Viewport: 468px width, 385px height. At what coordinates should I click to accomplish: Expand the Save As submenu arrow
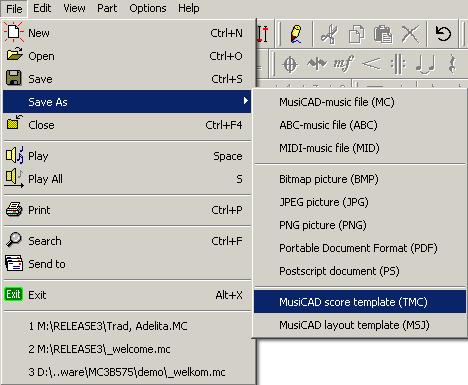(x=246, y=101)
